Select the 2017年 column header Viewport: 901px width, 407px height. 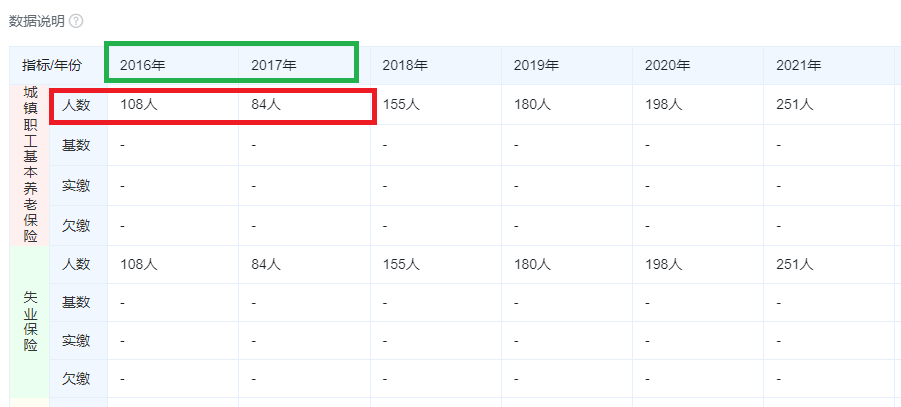coord(273,65)
